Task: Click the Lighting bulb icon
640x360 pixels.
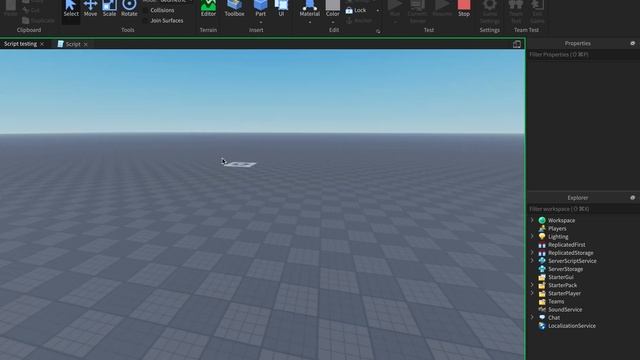Action: 542,237
